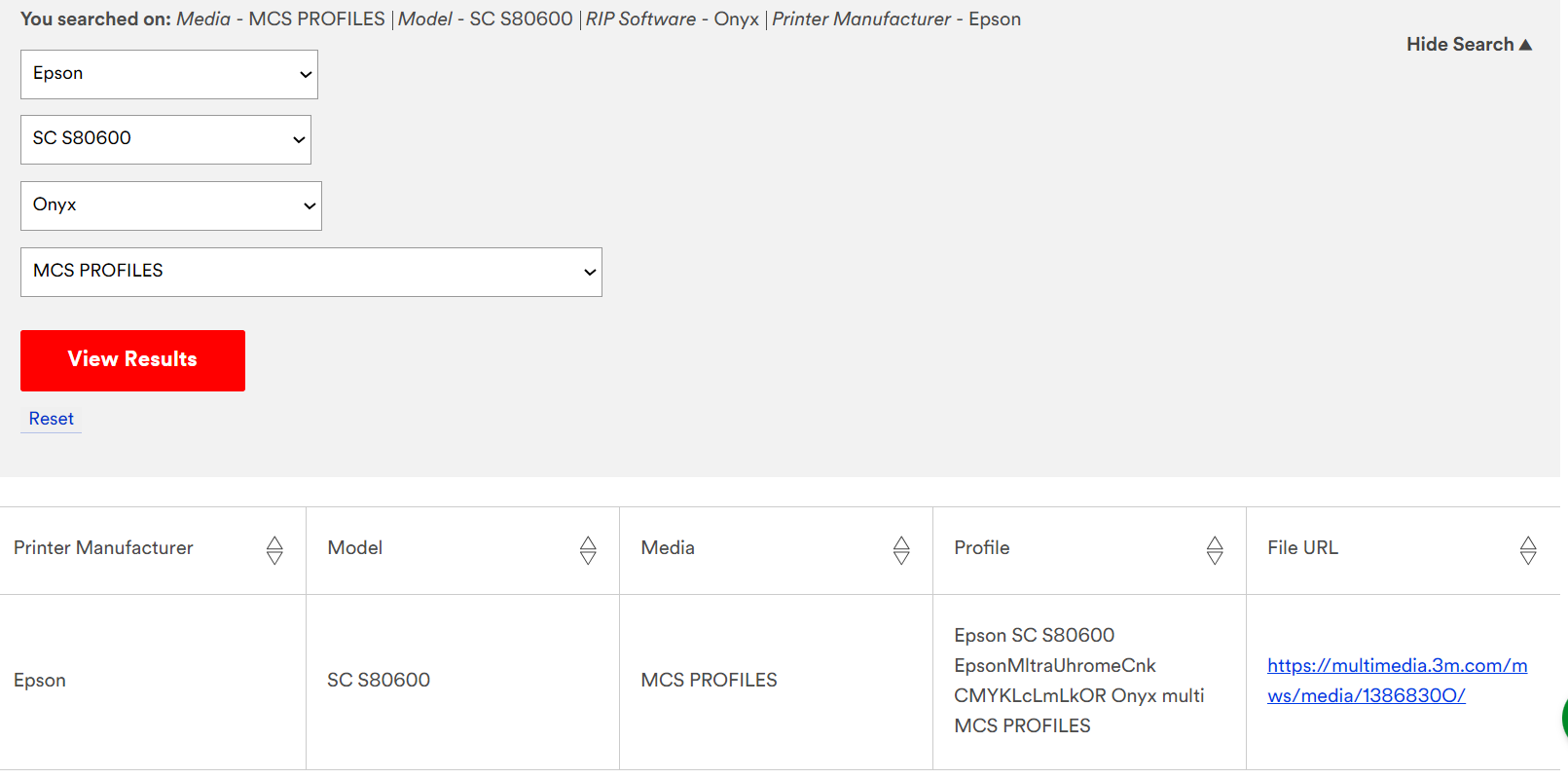
Task: Click the Reset link
Action: pyautogui.click(x=52, y=419)
